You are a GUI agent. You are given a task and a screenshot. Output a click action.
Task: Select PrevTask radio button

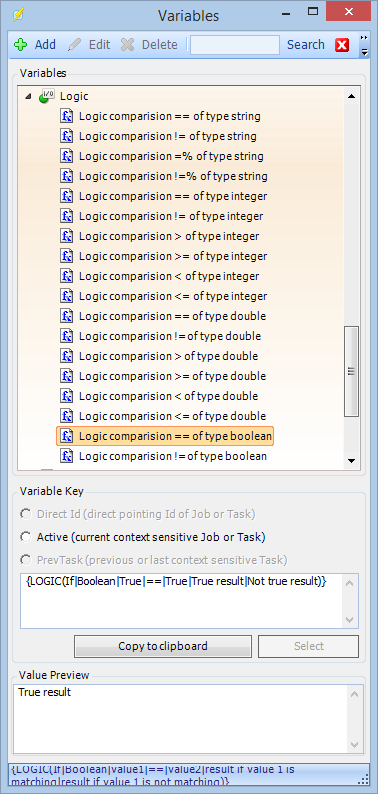[25, 560]
